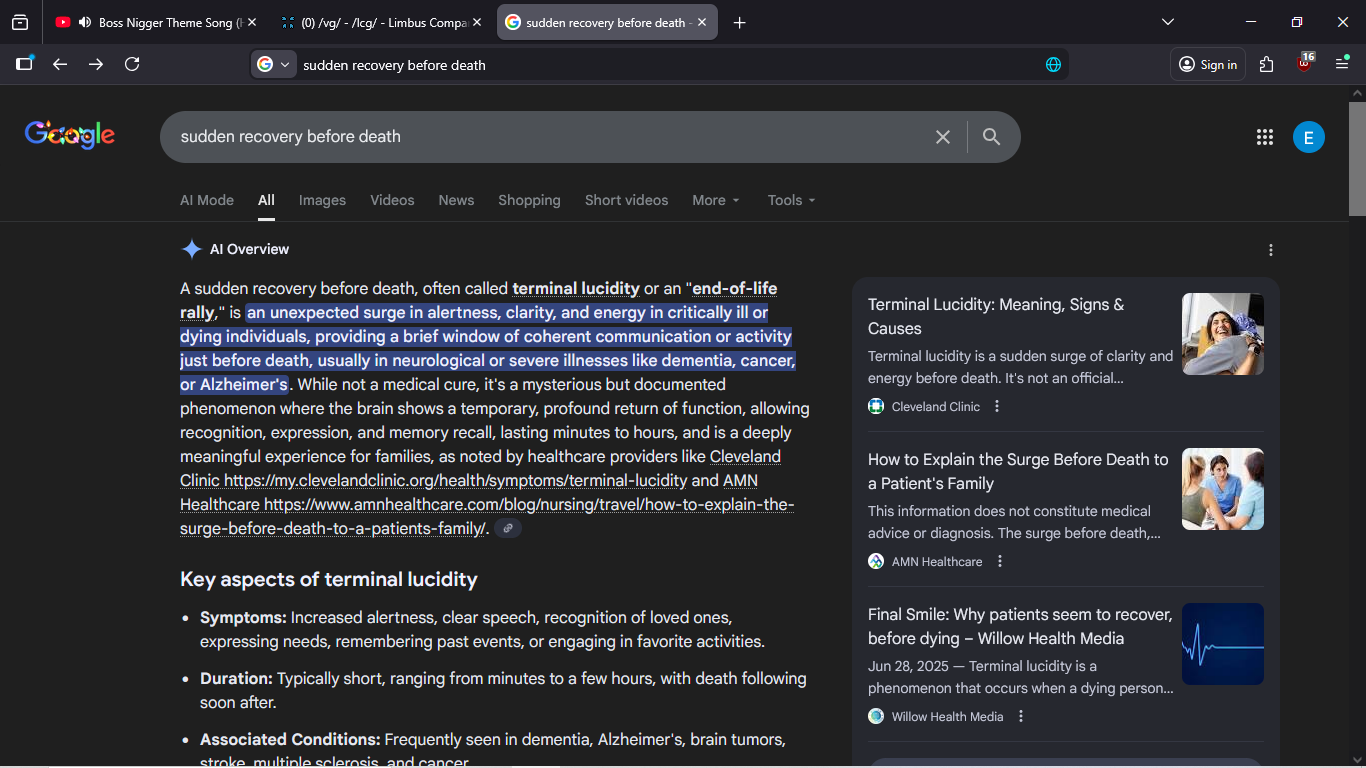Open the amnhealthcare.com URL link in the summary
The image size is (1366, 768).
coord(529,505)
